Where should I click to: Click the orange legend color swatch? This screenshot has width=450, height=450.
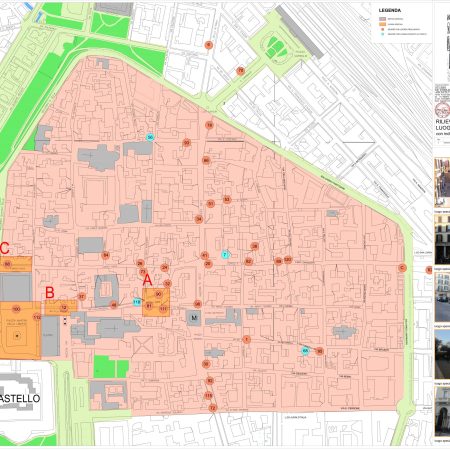382,24
